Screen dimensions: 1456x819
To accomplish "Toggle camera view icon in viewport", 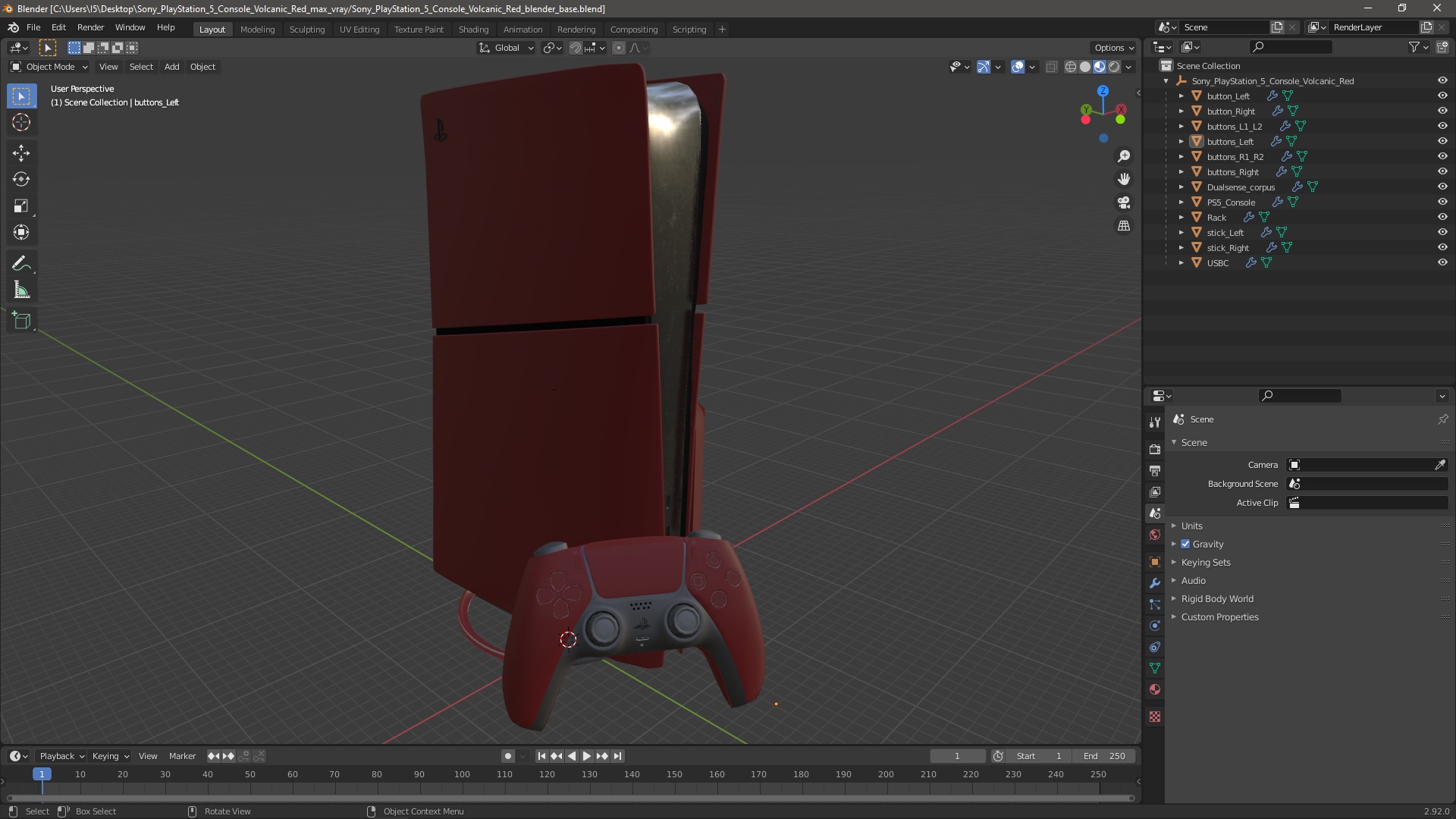I will [x=1124, y=202].
